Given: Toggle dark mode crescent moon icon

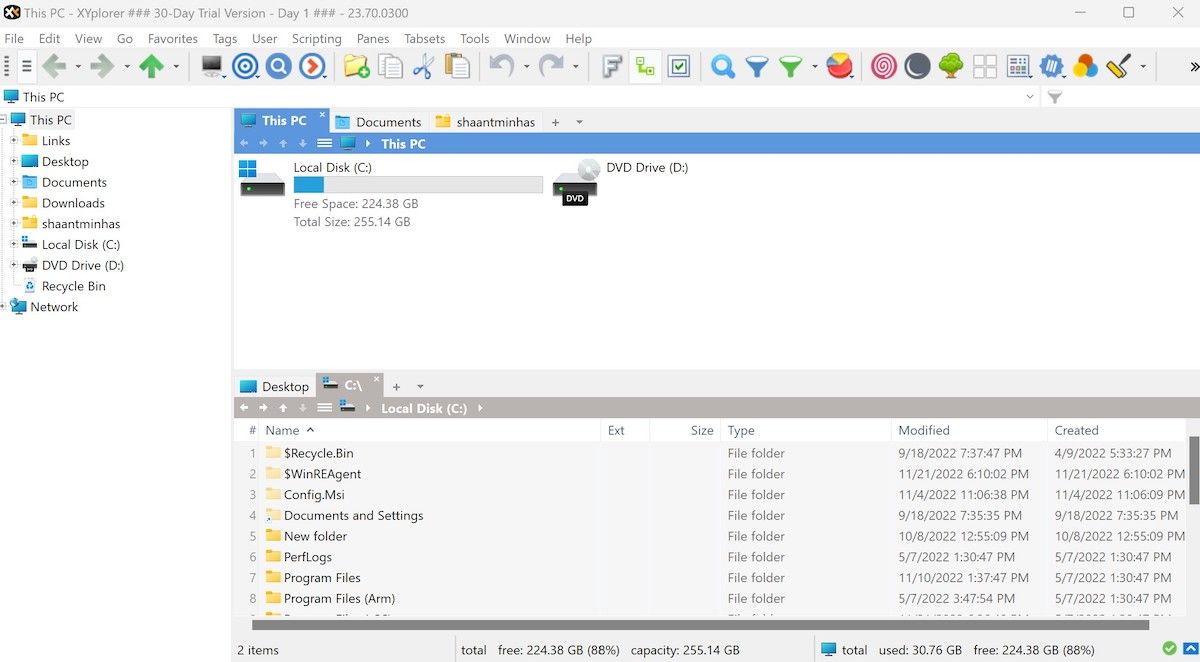Looking at the screenshot, I should [x=917, y=67].
